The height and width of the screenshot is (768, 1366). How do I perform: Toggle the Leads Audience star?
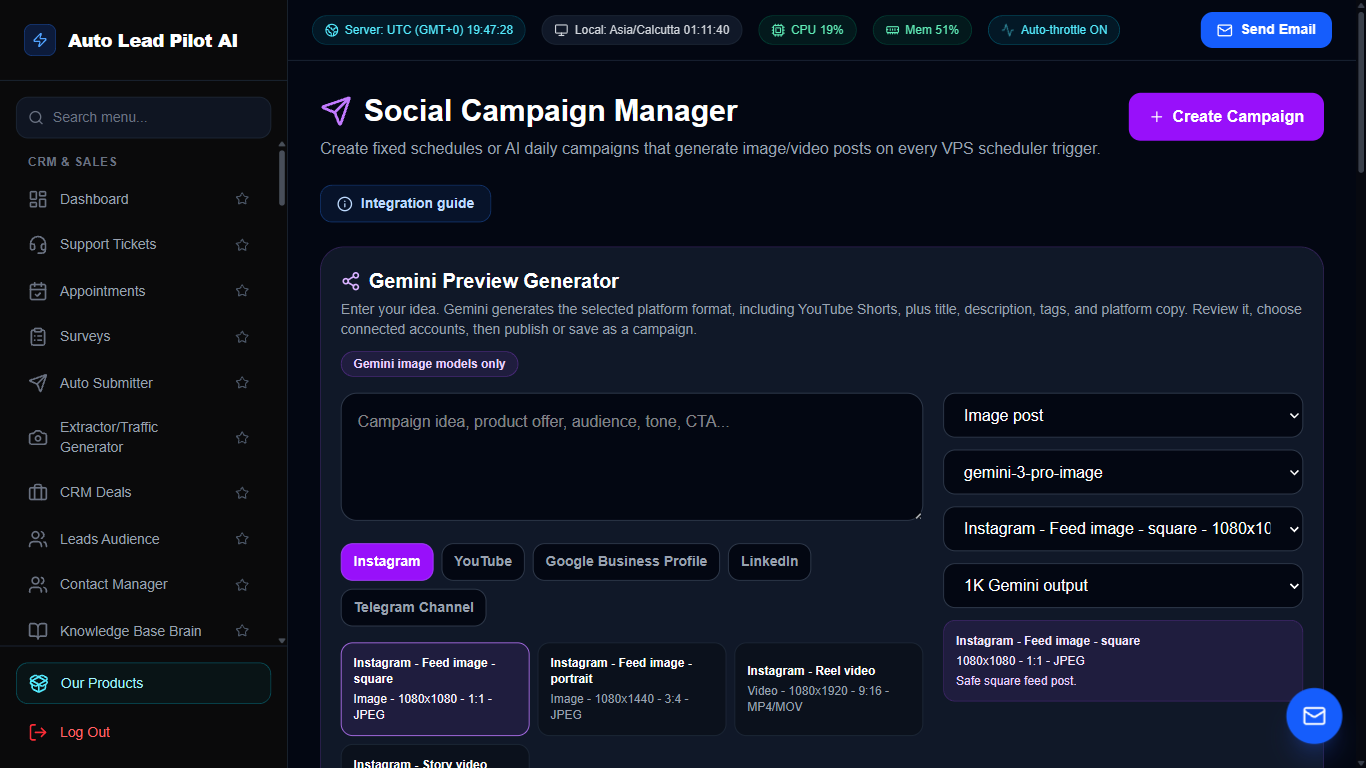242,539
